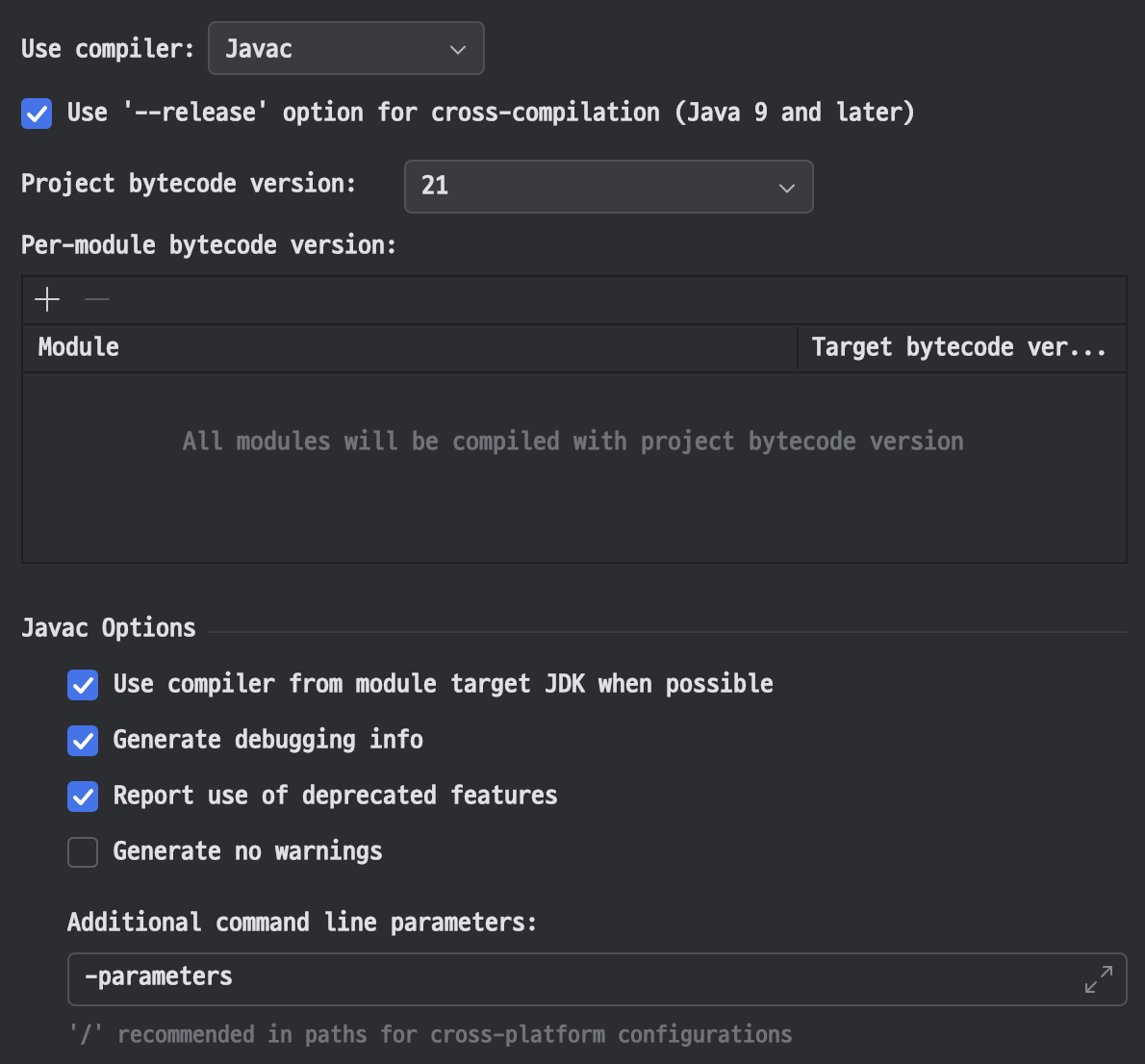Click the minus icon to remove module
The width and height of the screenshot is (1145, 1064).
click(x=97, y=300)
